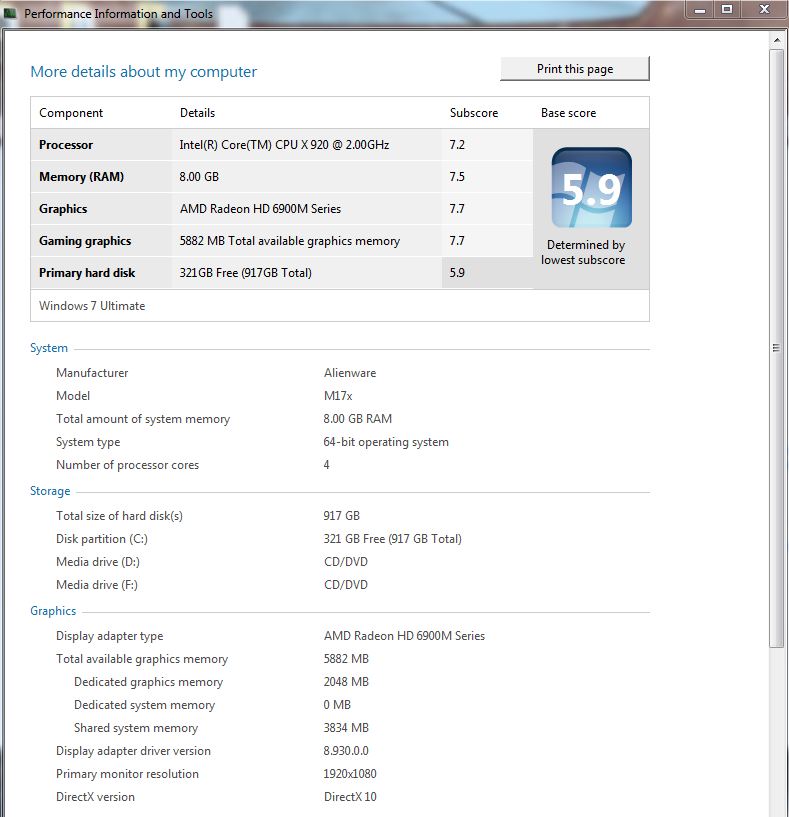The image size is (789, 817).
Task: Click the Subscore column header
Action: coord(474,113)
